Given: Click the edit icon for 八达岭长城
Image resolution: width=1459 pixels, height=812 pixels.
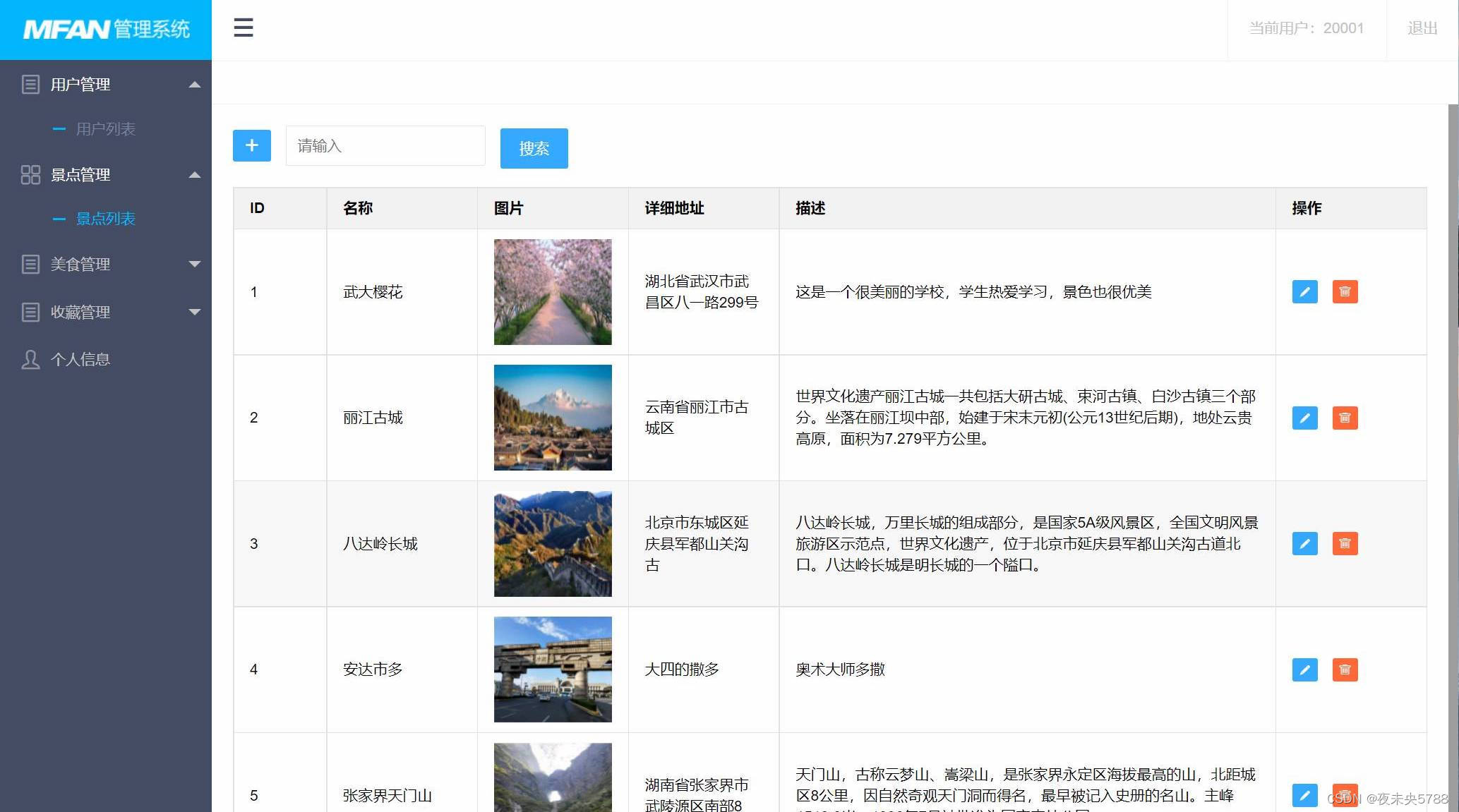Looking at the screenshot, I should tap(1304, 544).
